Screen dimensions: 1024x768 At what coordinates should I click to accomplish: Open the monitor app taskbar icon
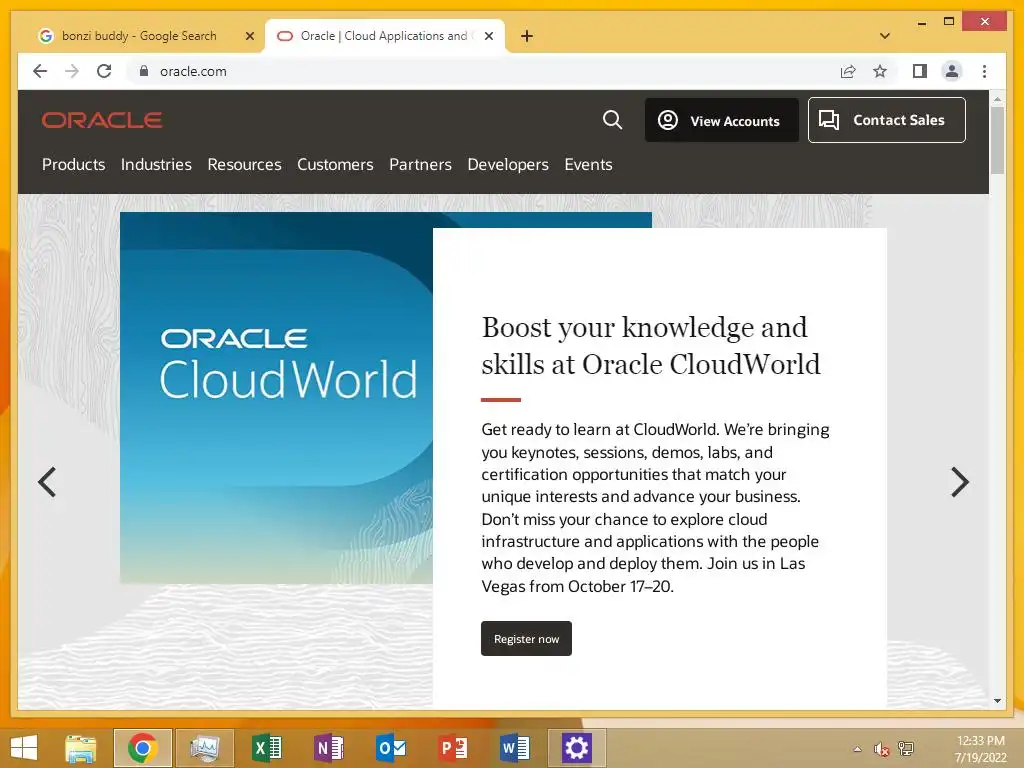click(x=204, y=748)
